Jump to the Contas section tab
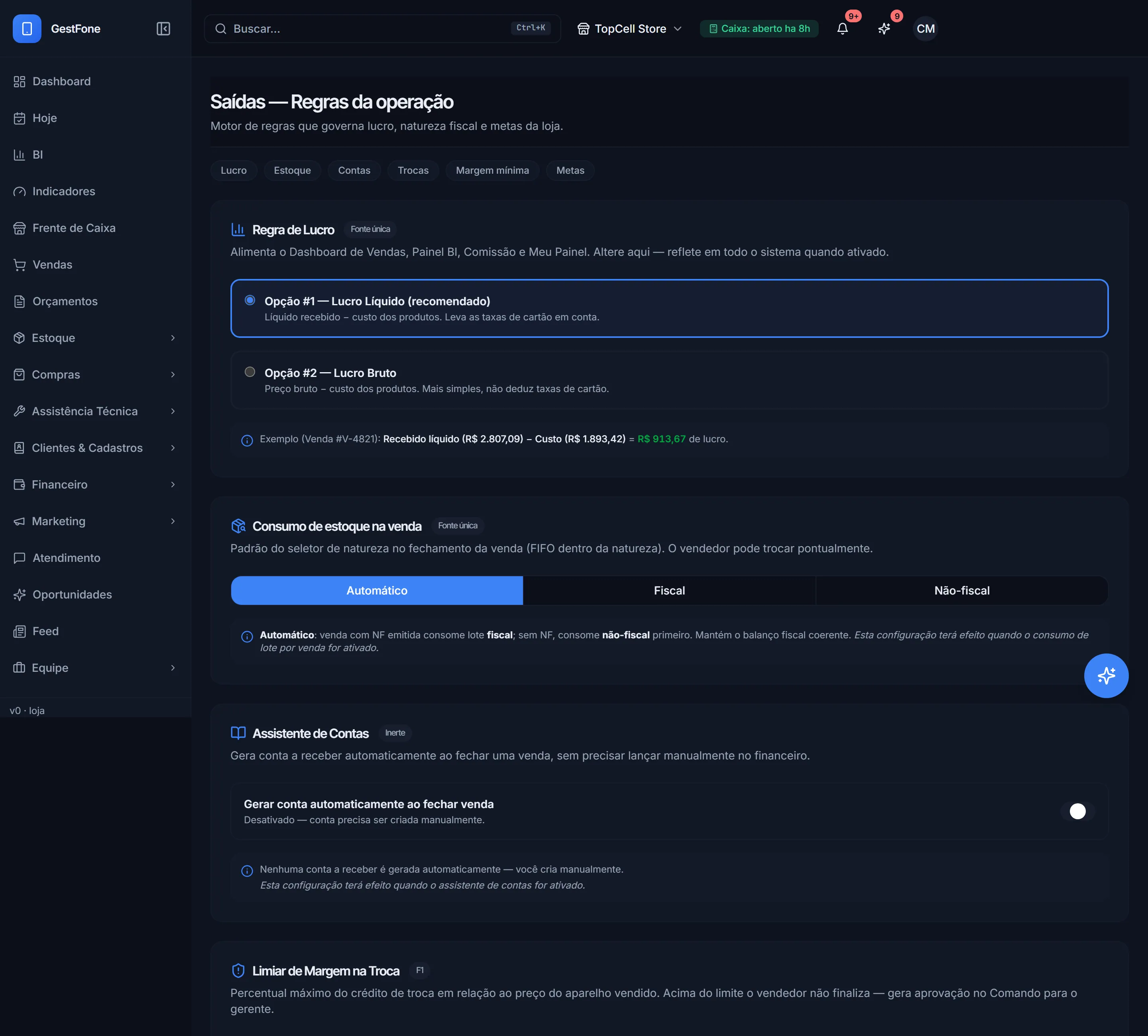 point(354,170)
